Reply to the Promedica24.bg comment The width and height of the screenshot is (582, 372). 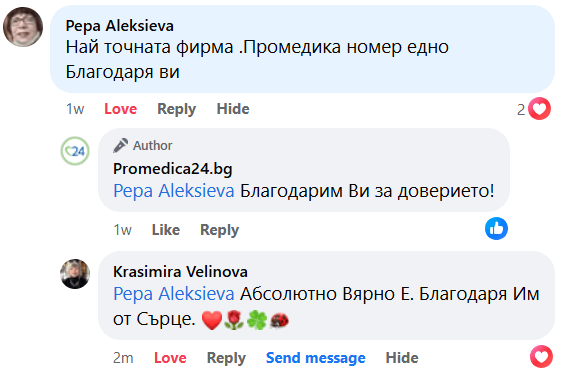pos(220,230)
